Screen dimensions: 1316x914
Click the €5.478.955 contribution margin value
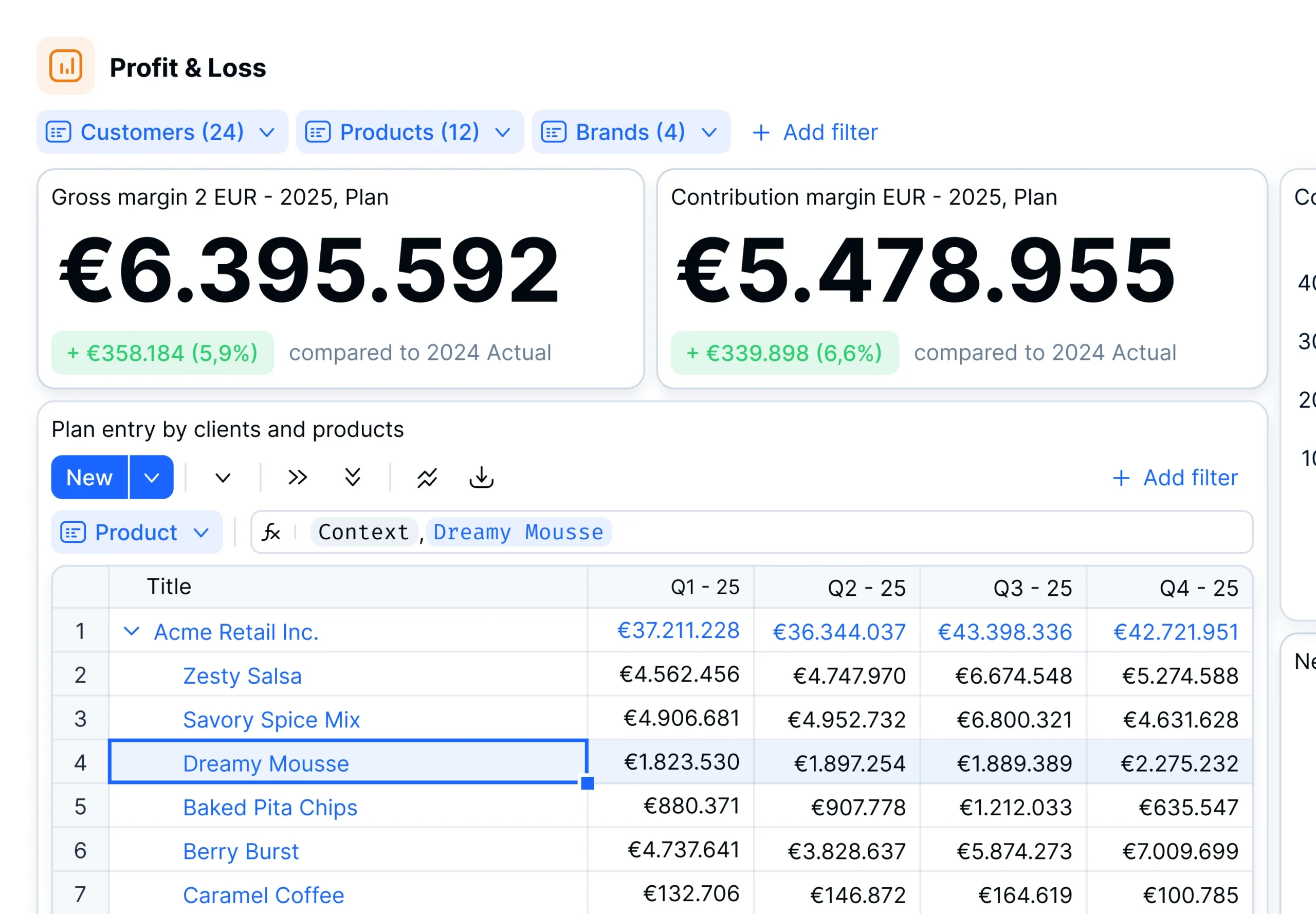pyautogui.click(x=925, y=270)
